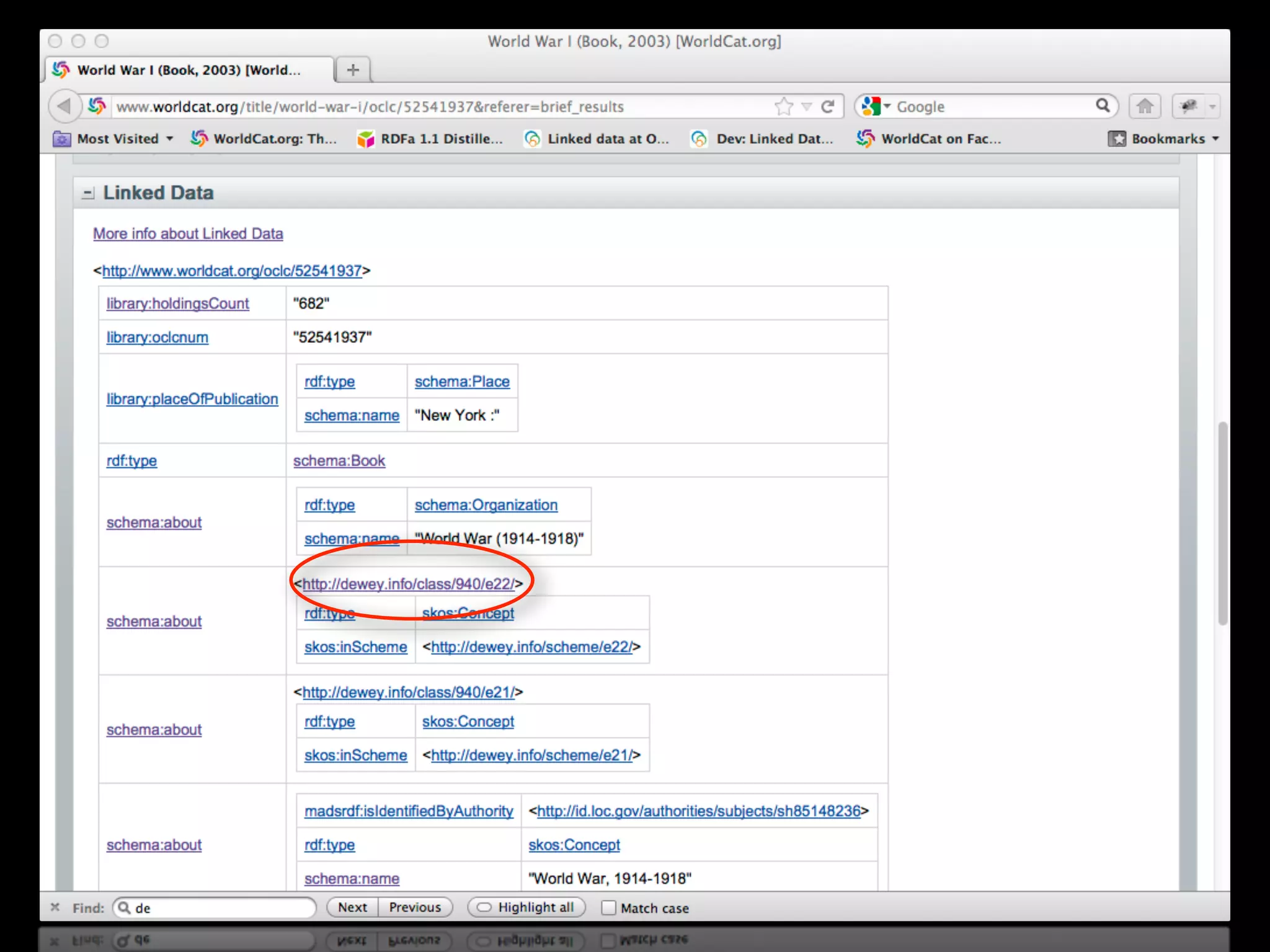This screenshot has width=1270, height=952.
Task: Click the search magnifier in Google box
Action: [1103, 106]
